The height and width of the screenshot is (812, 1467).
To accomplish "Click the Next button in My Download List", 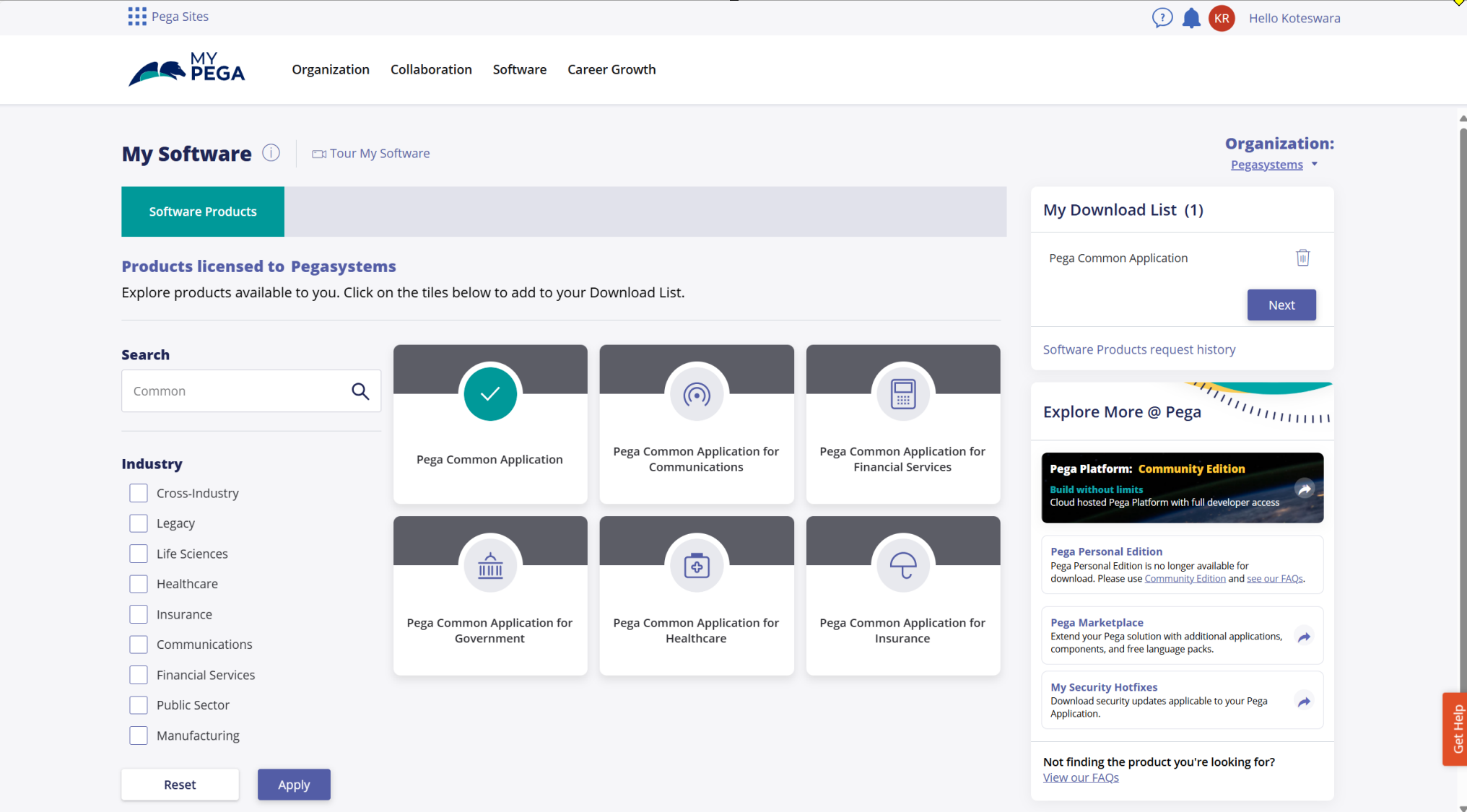I will pos(1281,305).
